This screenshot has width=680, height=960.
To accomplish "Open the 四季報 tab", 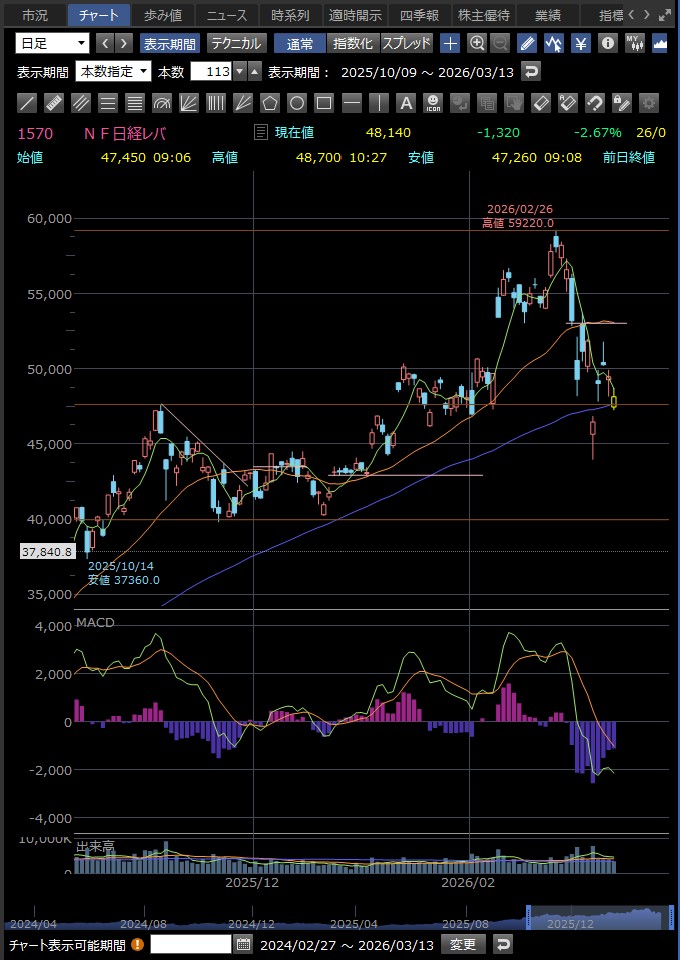I will click(419, 15).
